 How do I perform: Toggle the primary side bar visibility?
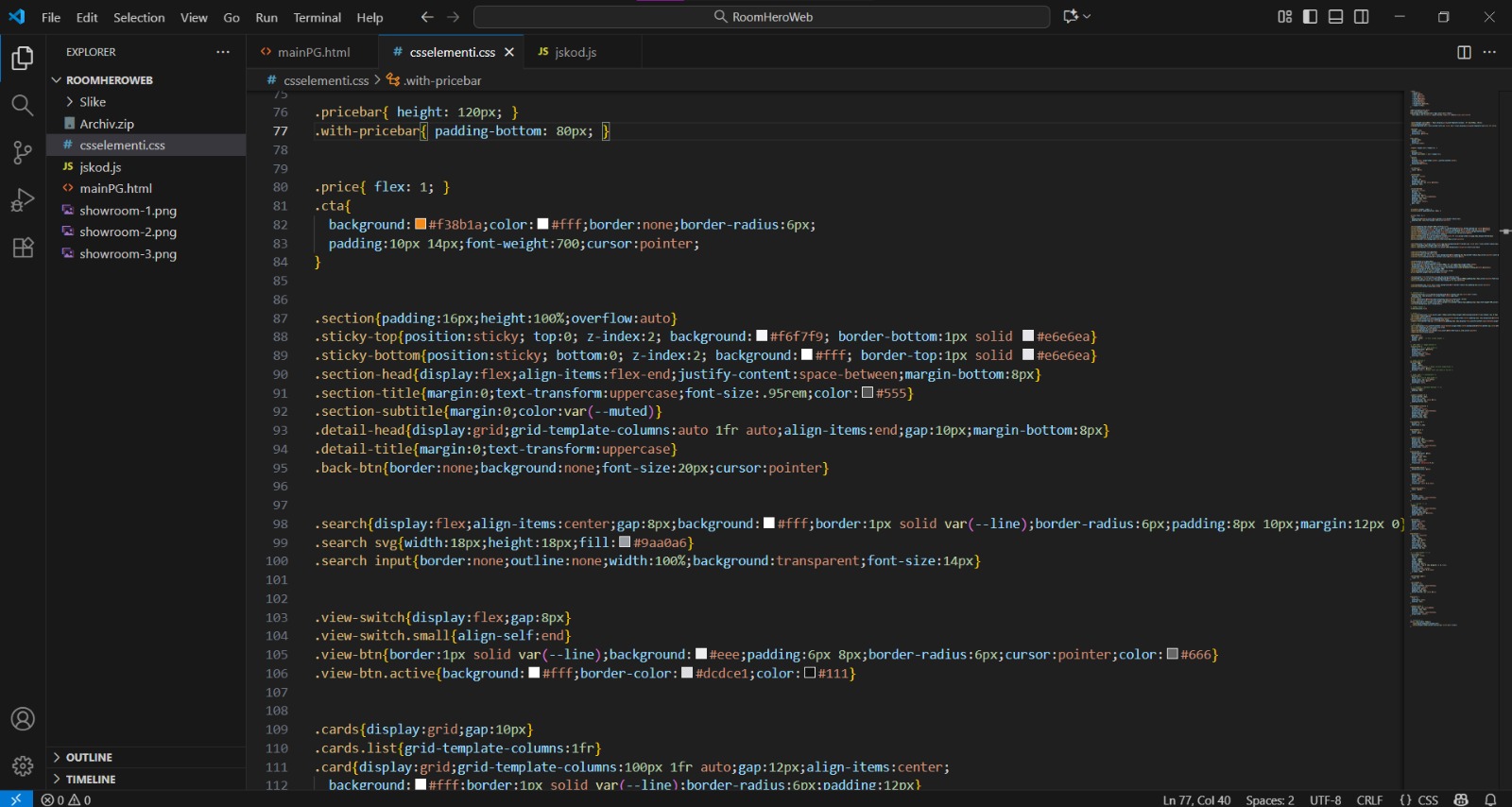click(x=1310, y=17)
